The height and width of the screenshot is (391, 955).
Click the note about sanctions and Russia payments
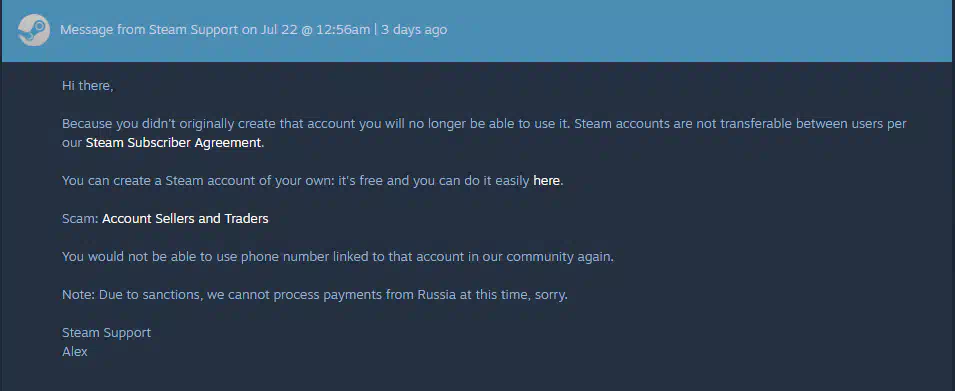tap(315, 295)
